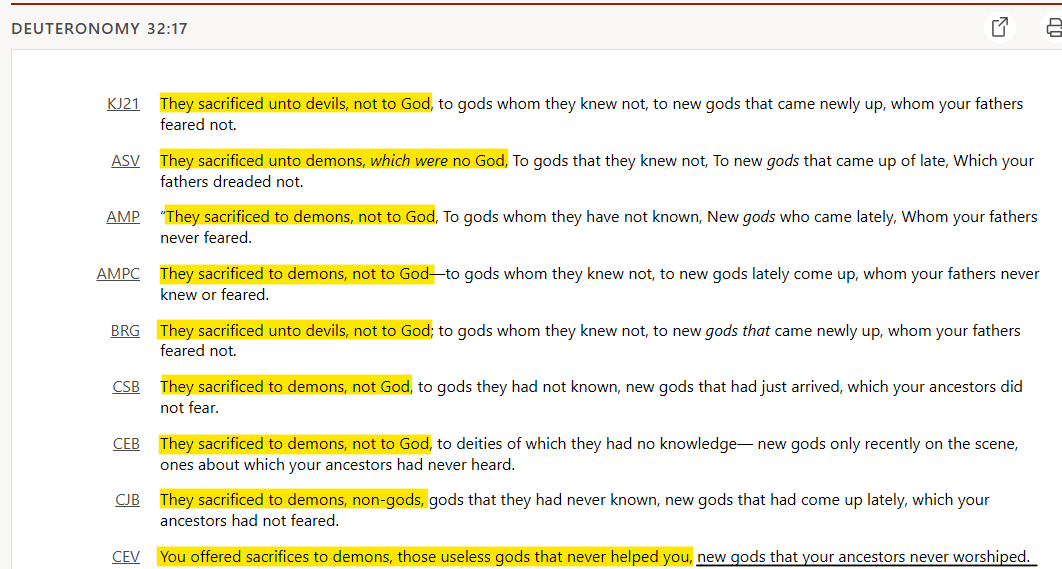Click highlighted 'They sacrificed to demons' in CEB verse

253,444
